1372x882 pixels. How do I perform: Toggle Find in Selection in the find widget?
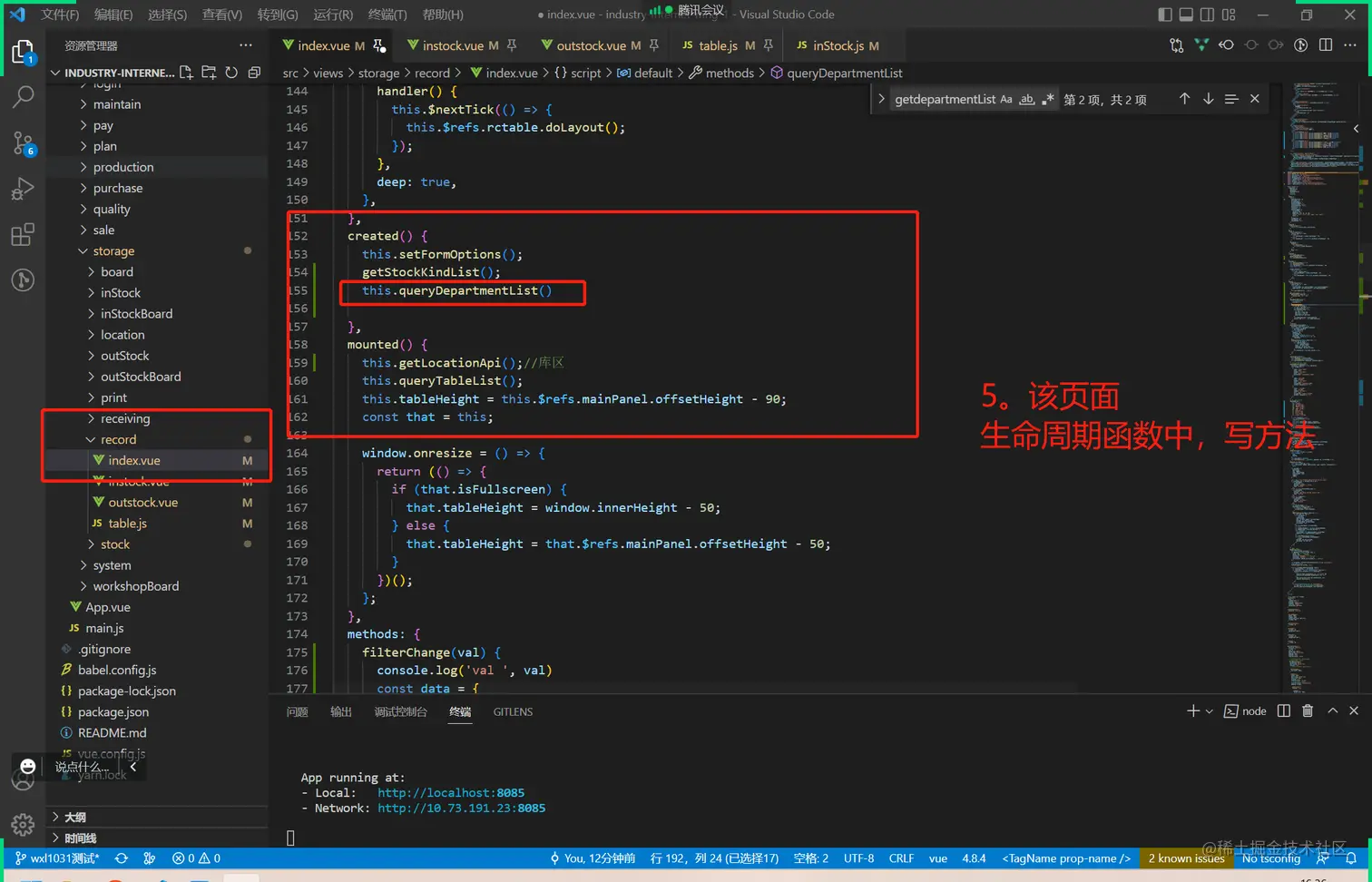point(1231,99)
